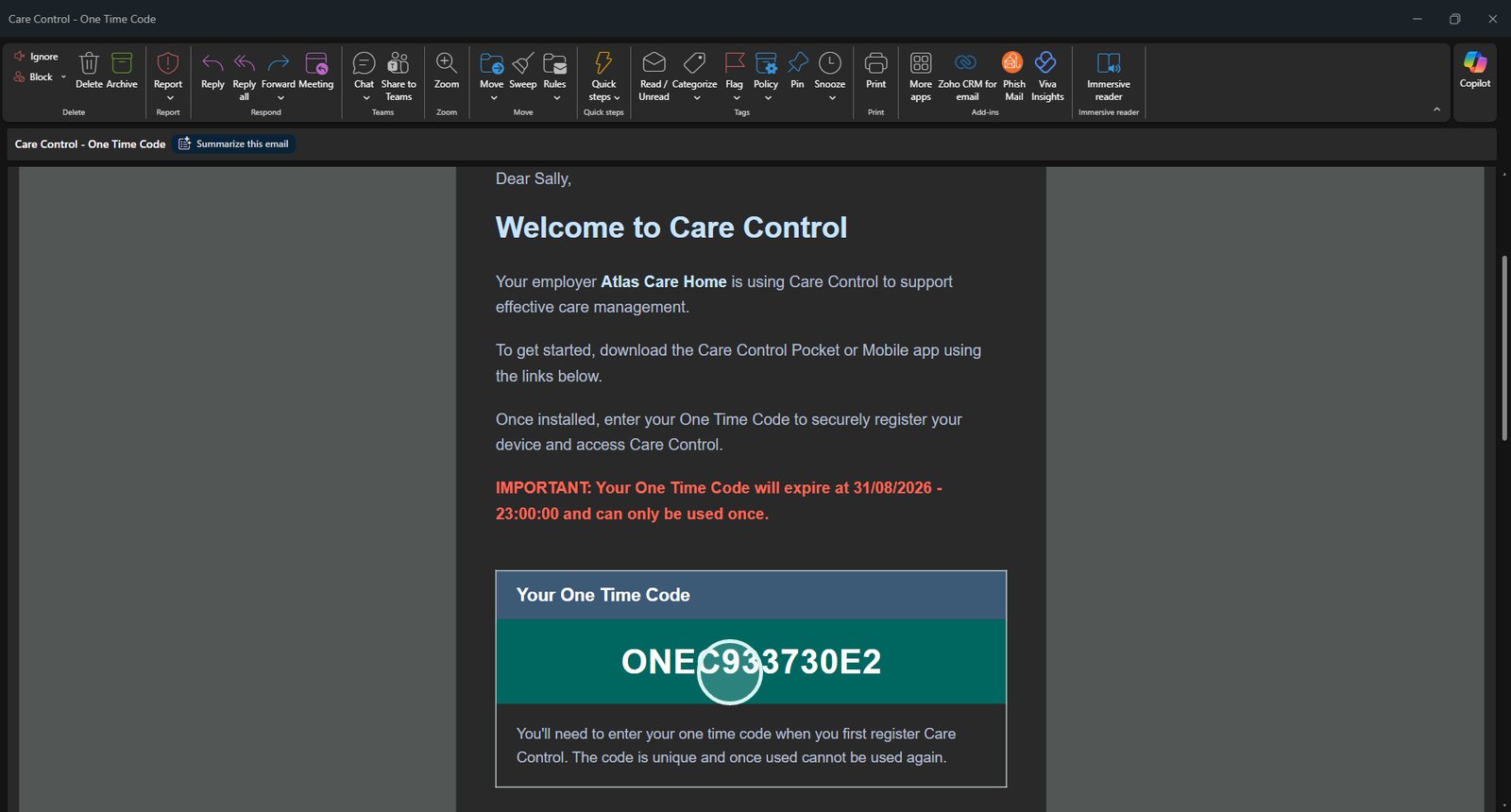The height and width of the screenshot is (812, 1511).
Task: Start a Teams Chat
Action: point(364,63)
